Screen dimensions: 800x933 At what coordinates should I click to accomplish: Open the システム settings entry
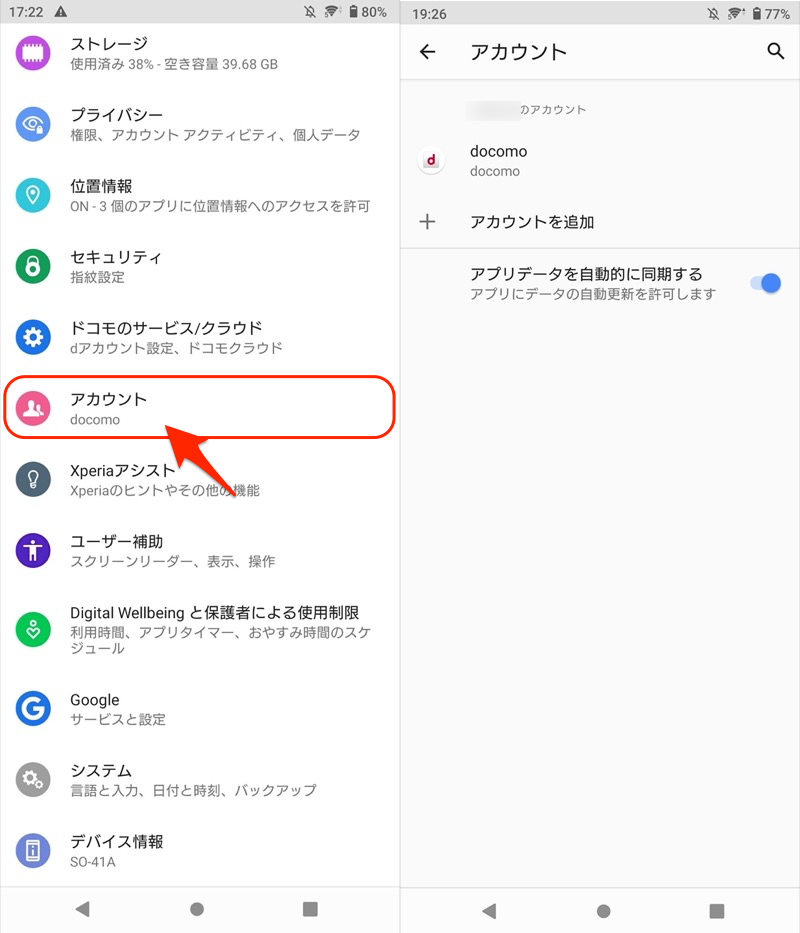(199, 779)
